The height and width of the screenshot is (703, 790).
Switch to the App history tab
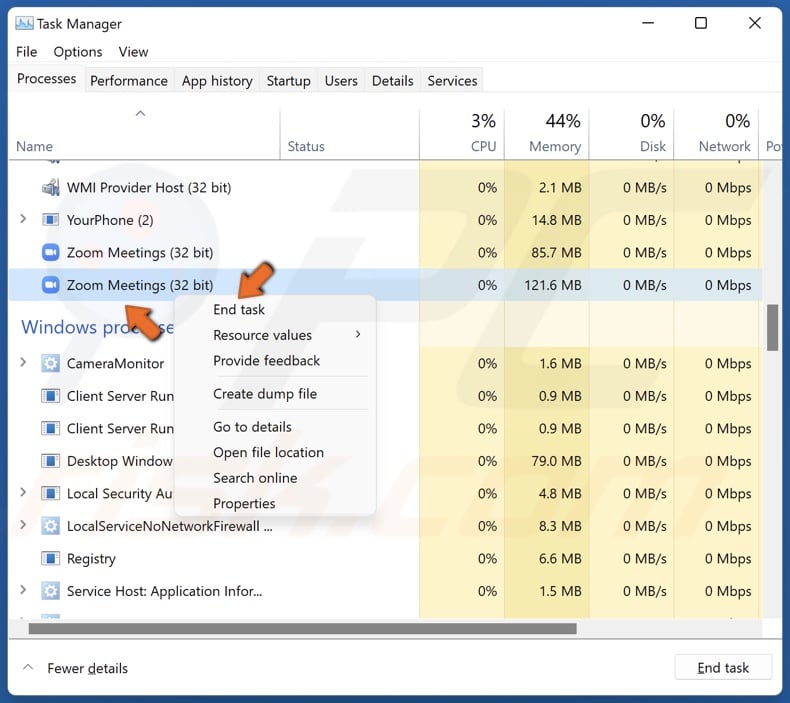[217, 81]
